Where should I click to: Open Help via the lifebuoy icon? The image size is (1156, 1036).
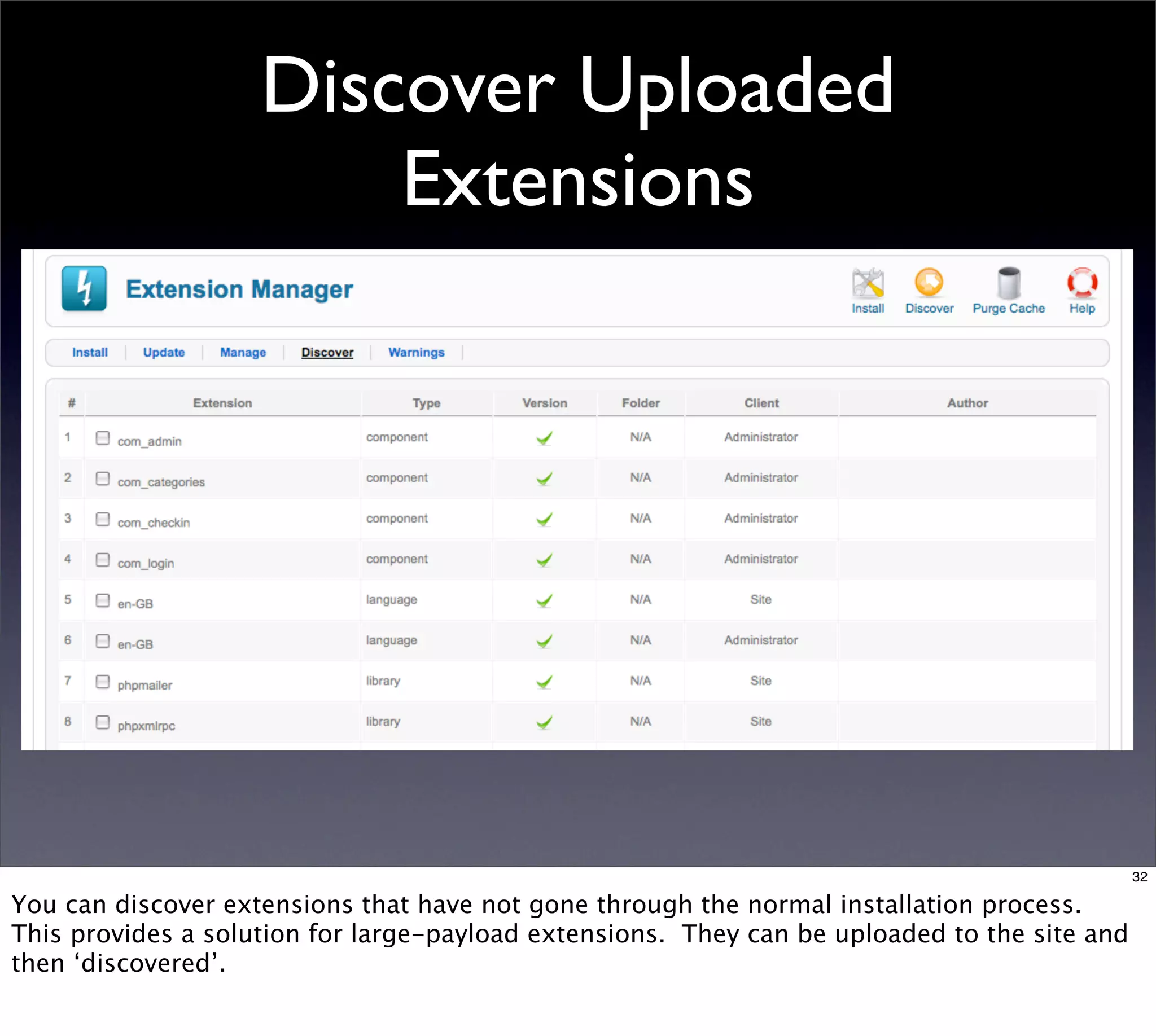click(x=1082, y=283)
